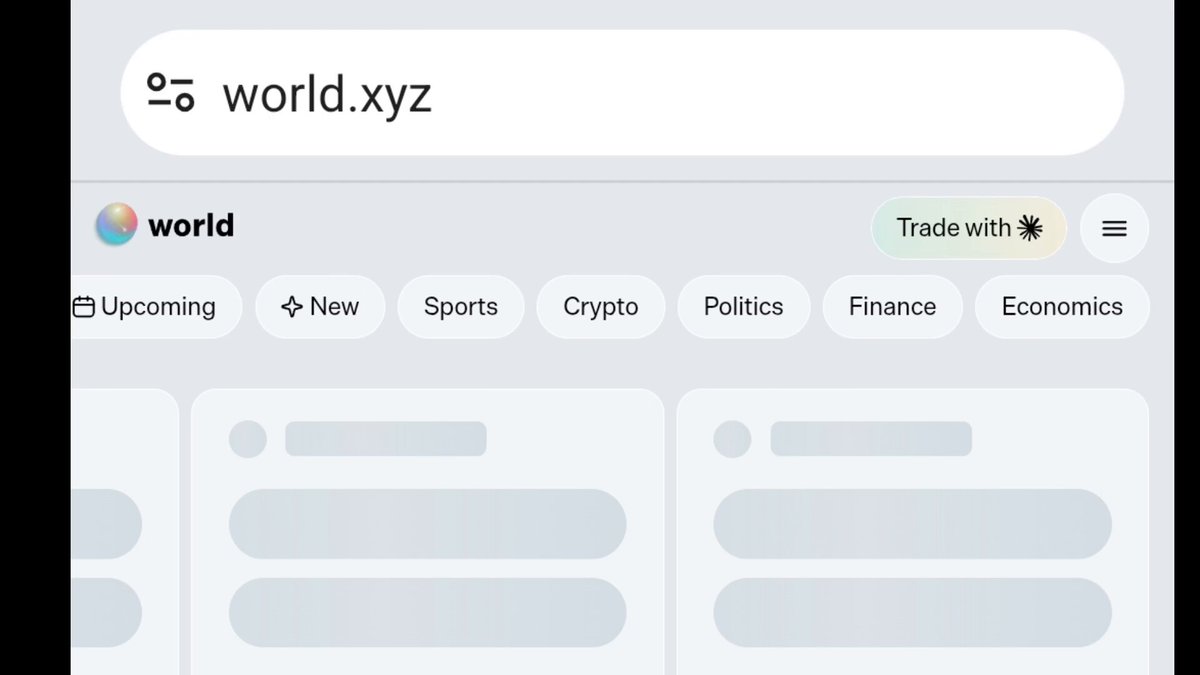This screenshot has height=675, width=1200.
Task: Click the calendar icon on Upcoming
Action: 84,307
